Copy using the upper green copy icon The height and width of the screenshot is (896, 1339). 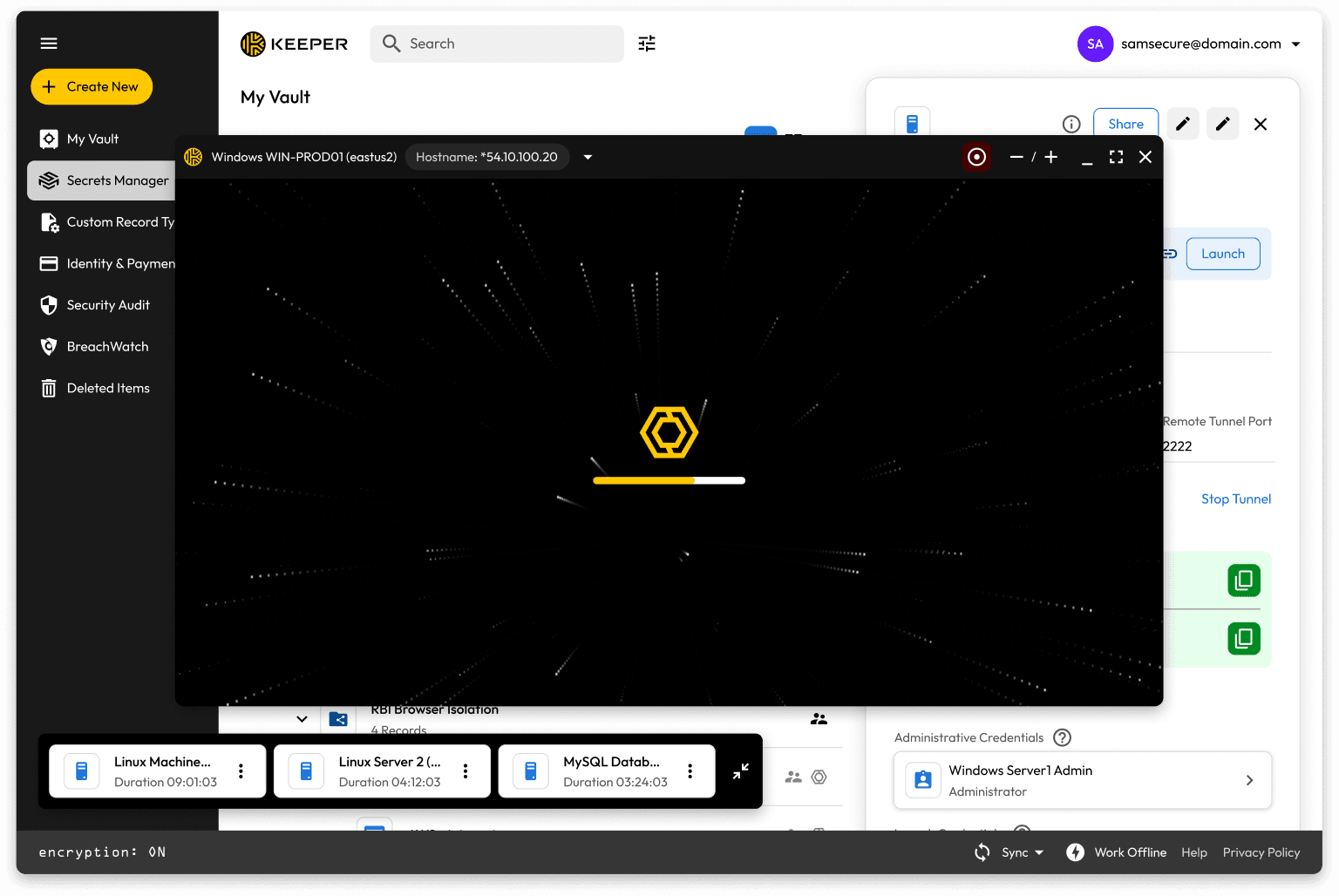[1244, 580]
